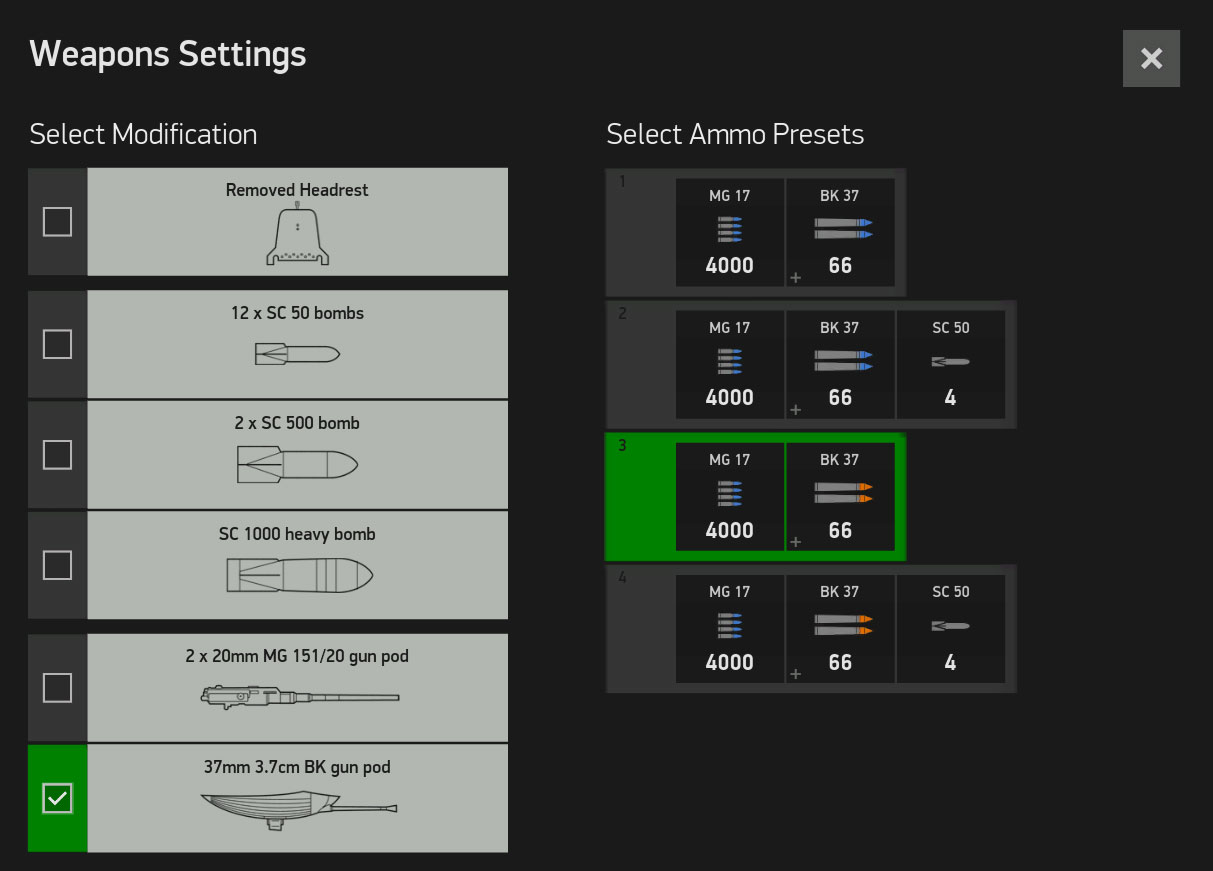Image resolution: width=1213 pixels, height=871 pixels.
Task: Select ammo preset number 4
Action: pos(640,628)
